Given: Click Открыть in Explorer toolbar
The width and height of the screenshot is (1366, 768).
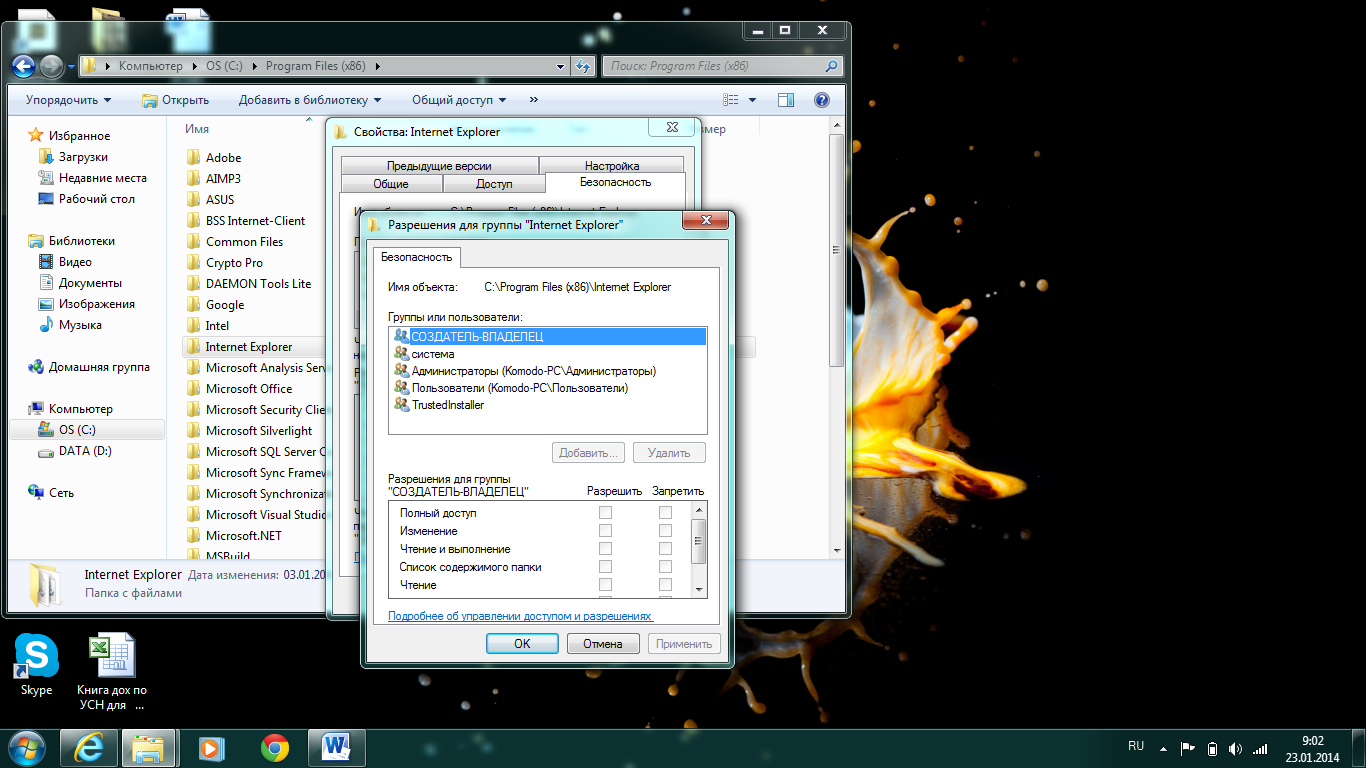Looking at the screenshot, I should coord(175,100).
